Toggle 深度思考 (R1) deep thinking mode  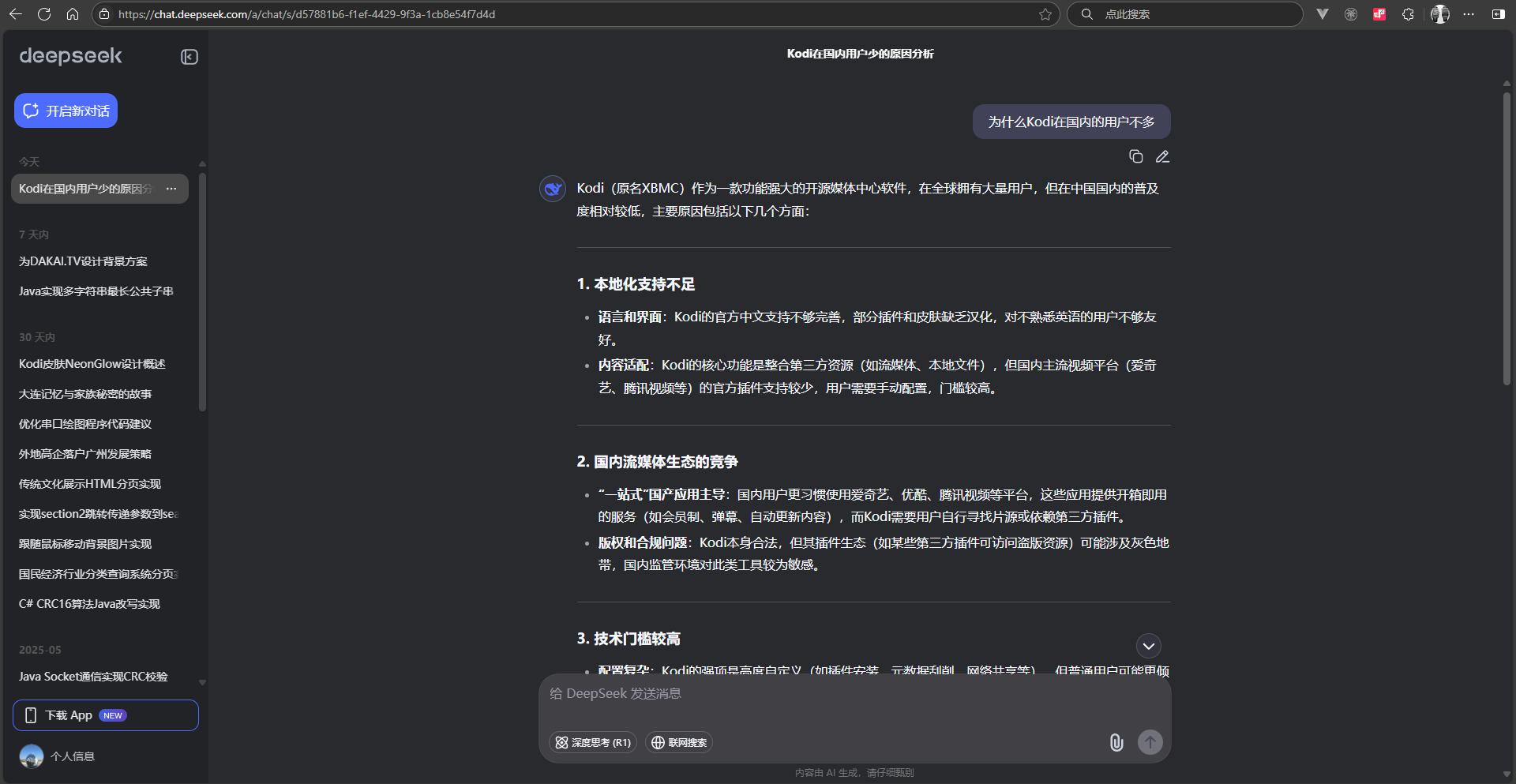(593, 742)
